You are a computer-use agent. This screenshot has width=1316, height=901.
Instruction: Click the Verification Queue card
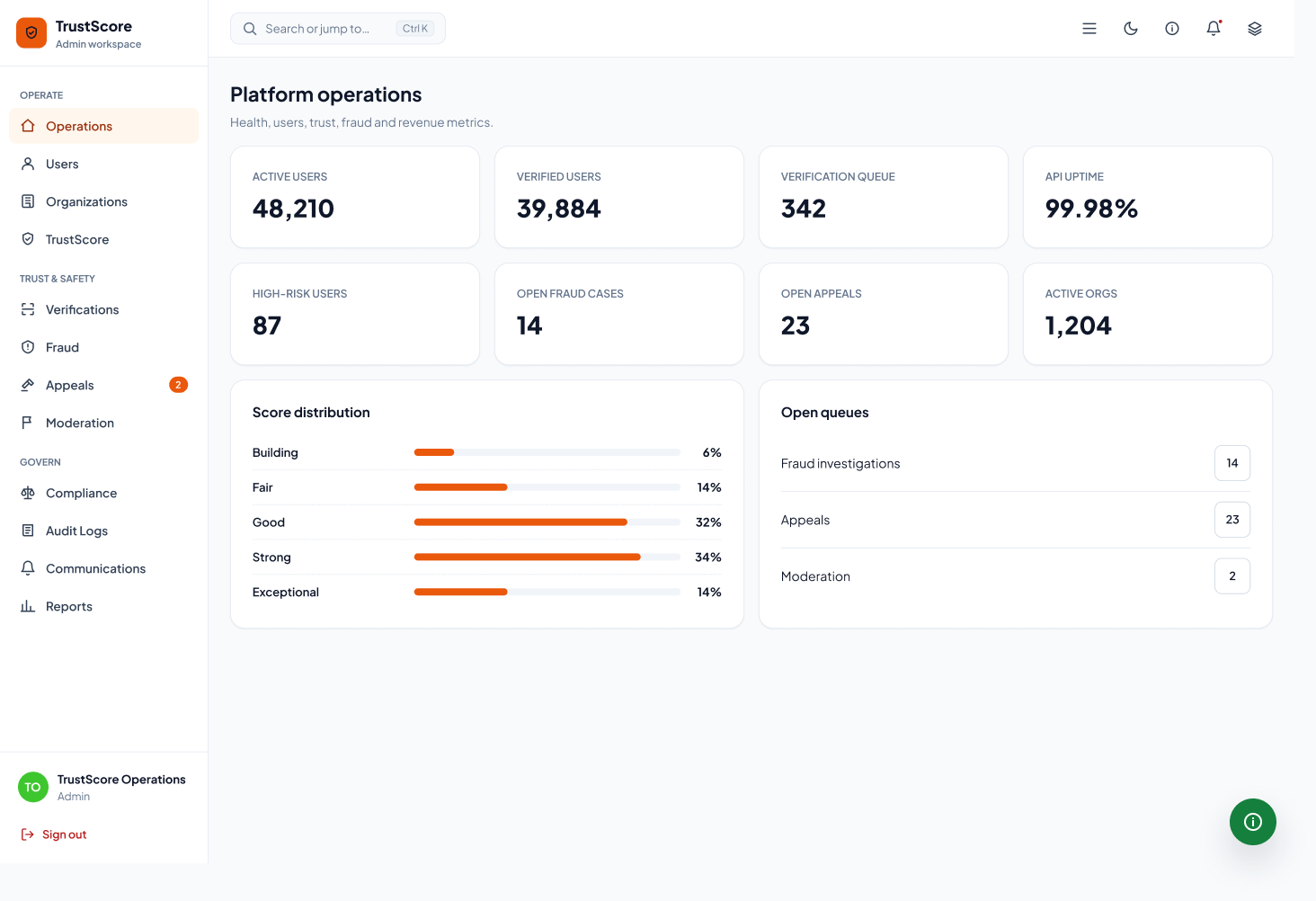click(x=884, y=197)
